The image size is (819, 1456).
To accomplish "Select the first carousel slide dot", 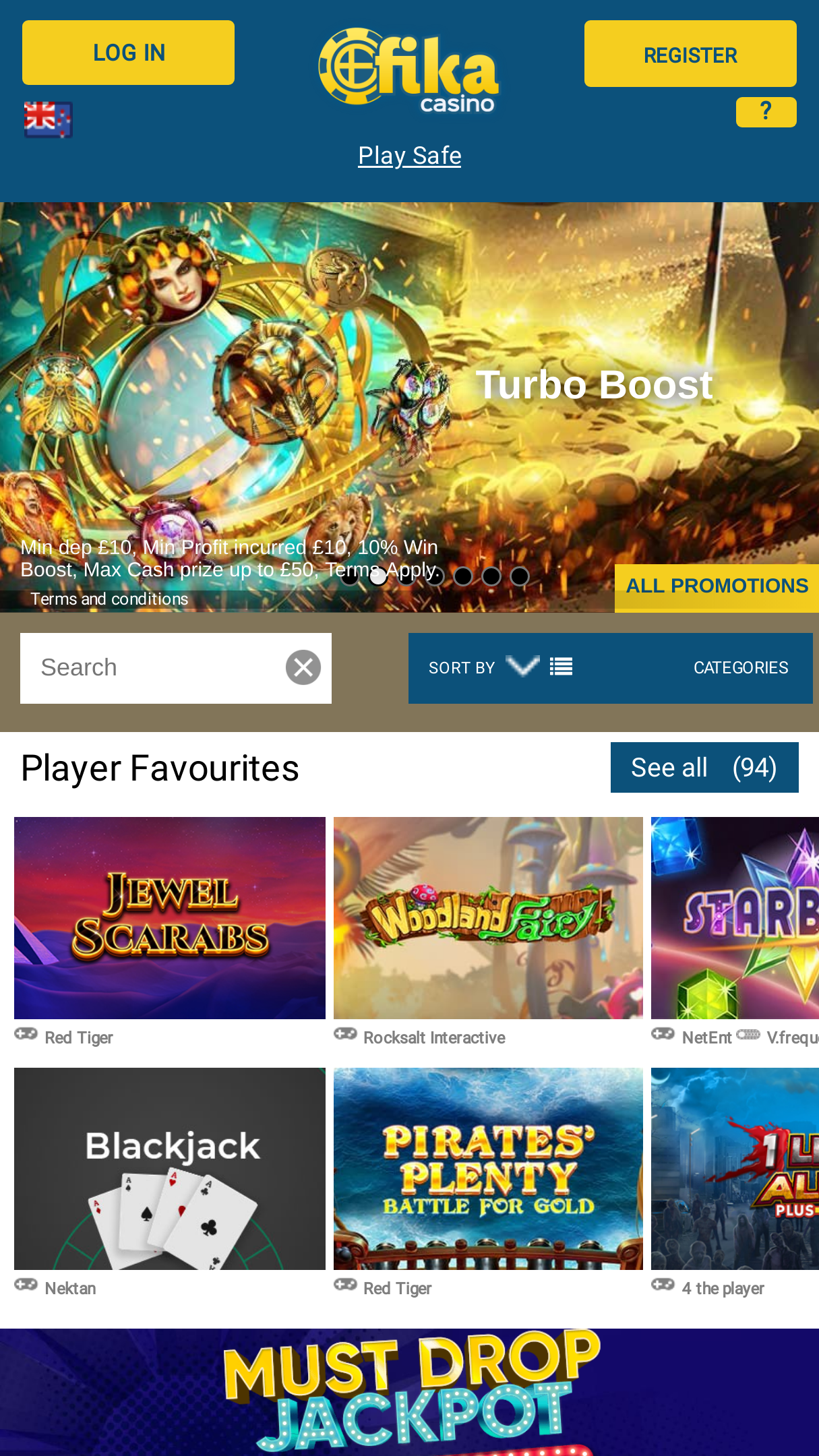I will tap(350, 576).
